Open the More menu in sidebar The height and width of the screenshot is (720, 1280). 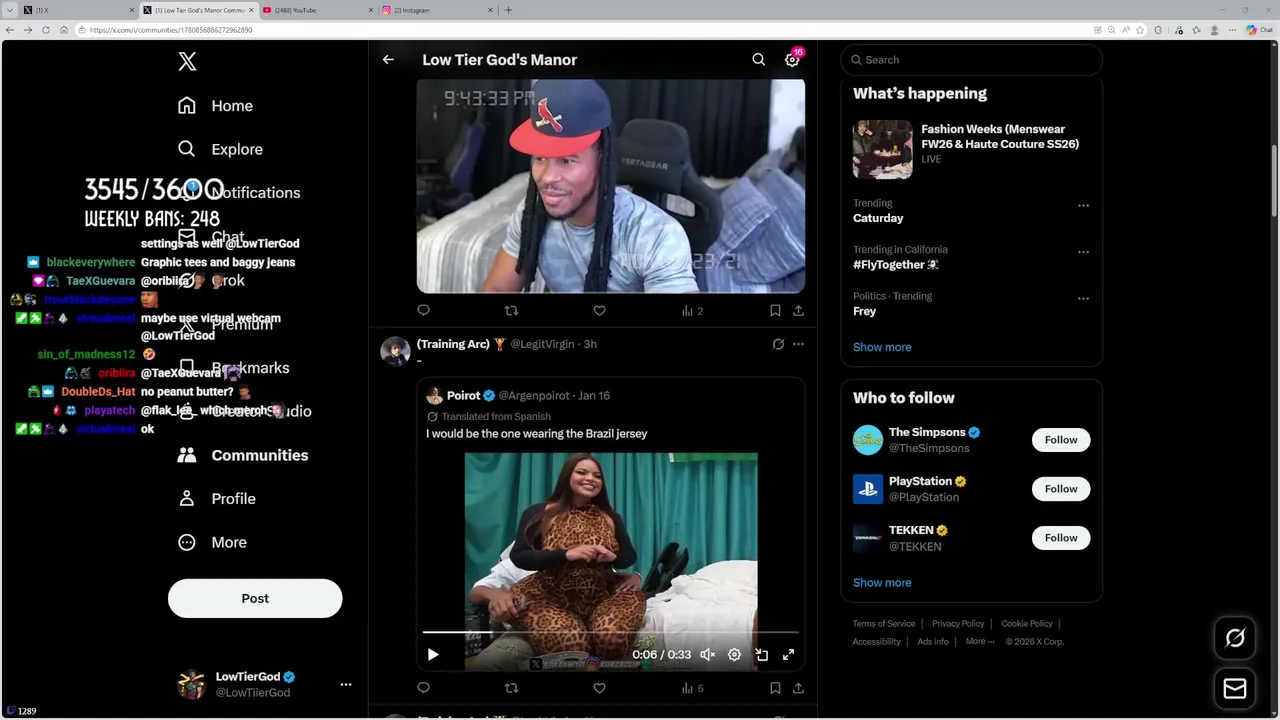pyautogui.click(x=212, y=542)
